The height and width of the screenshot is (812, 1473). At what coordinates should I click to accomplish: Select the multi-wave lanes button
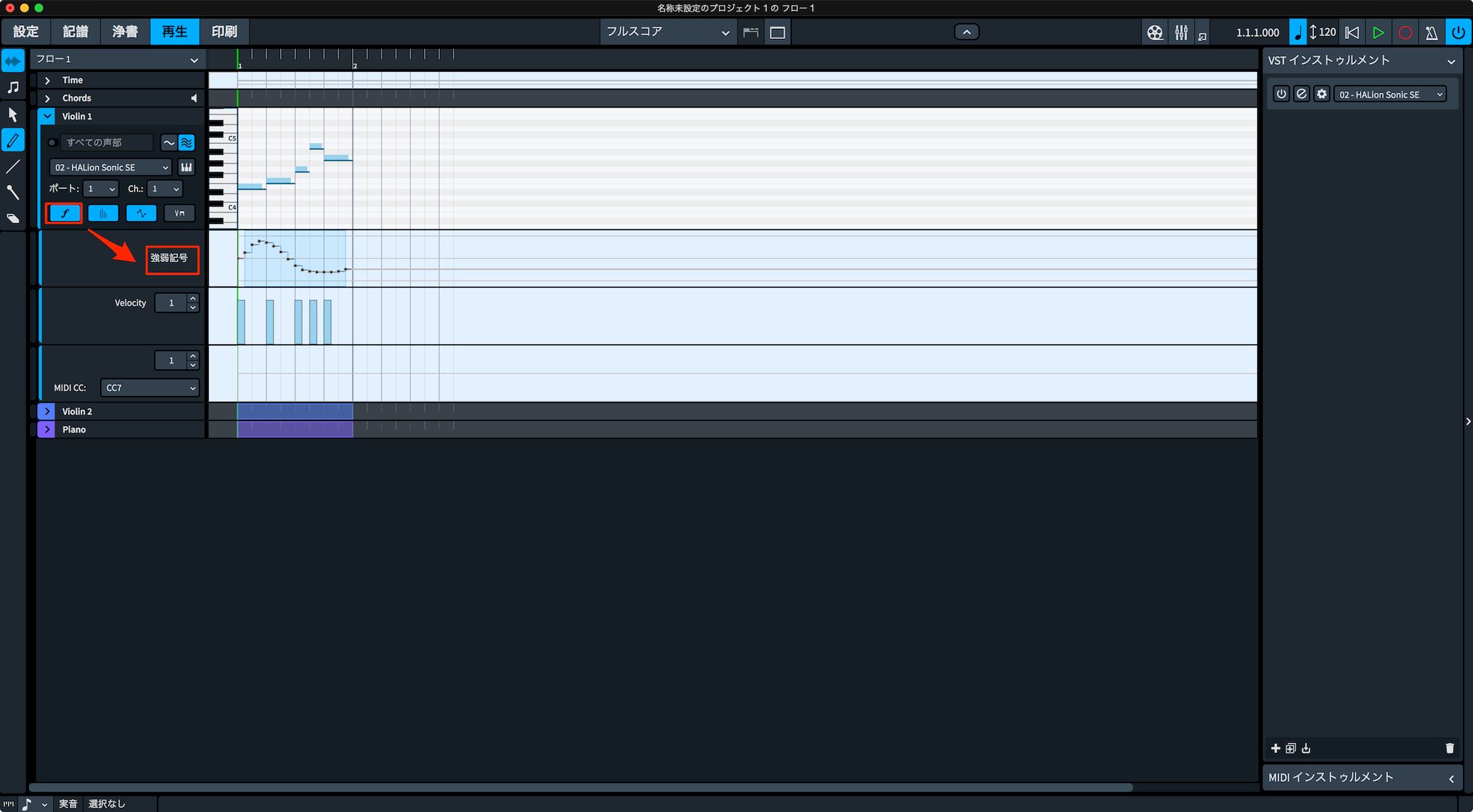[186, 143]
